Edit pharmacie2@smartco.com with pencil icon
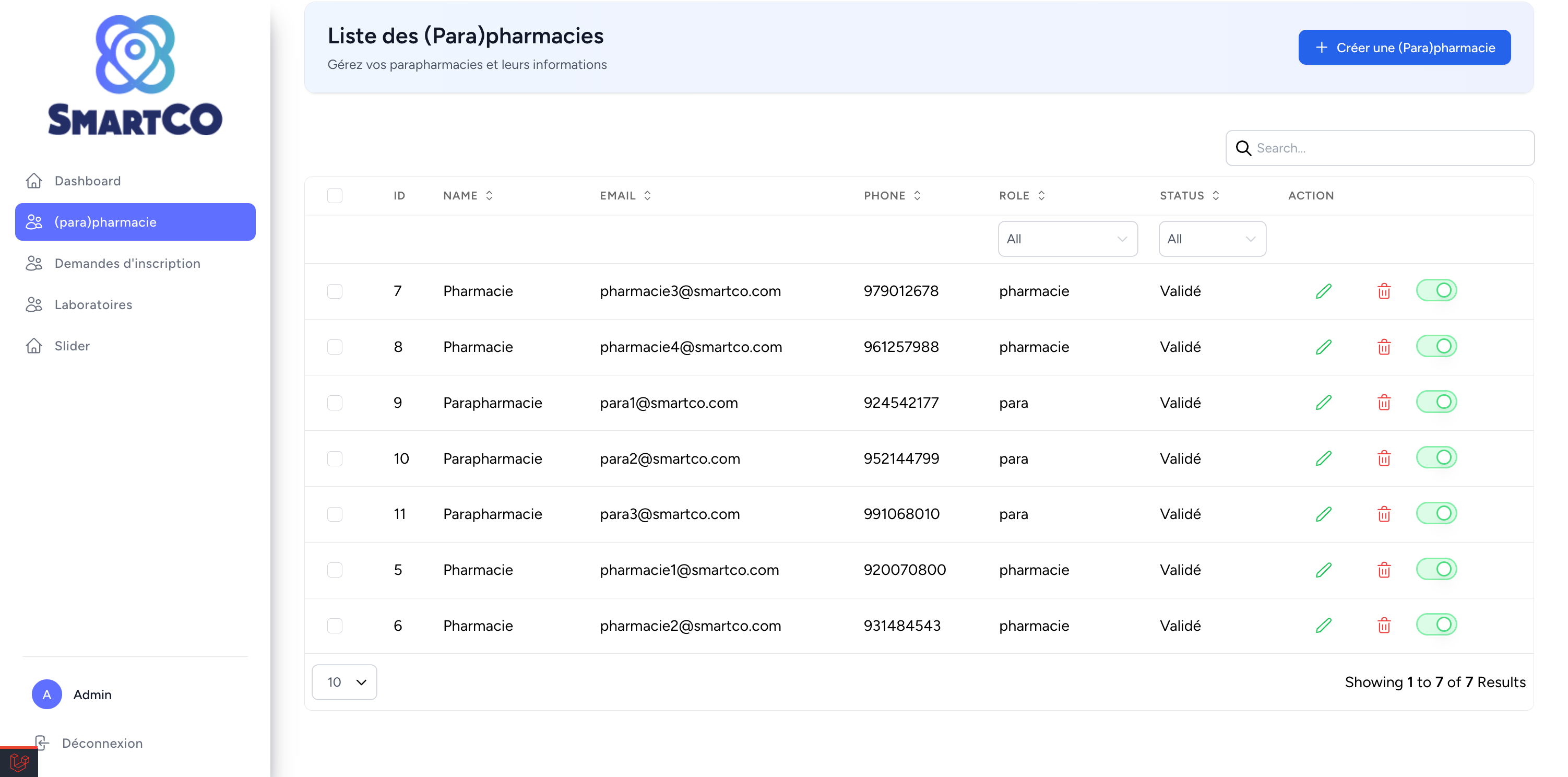This screenshot has height=777, width=1568. pos(1323,626)
